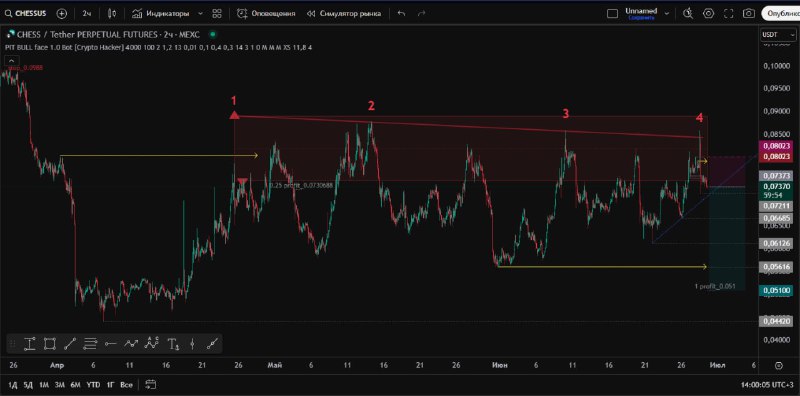Select the Text tool
The width and height of the screenshot is (800, 396).
coord(173,344)
